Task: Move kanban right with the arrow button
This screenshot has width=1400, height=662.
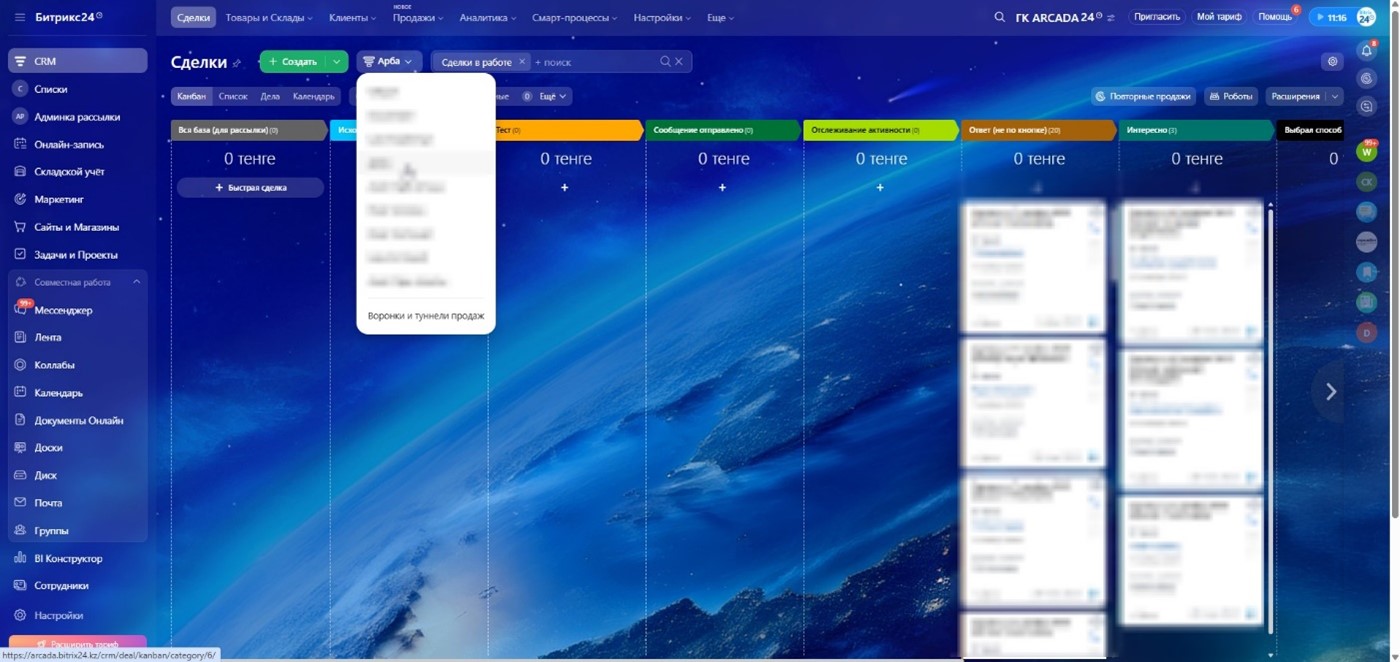Action: click(1330, 392)
